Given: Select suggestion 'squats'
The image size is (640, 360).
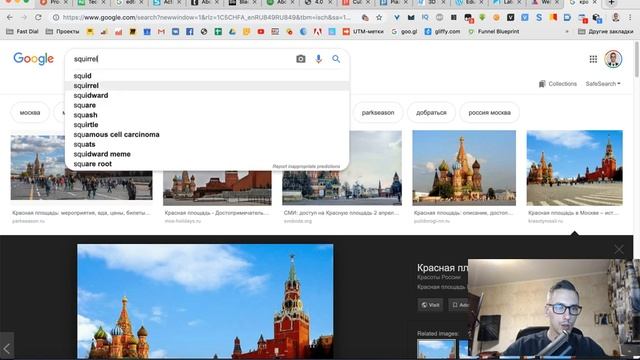Looking at the screenshot, I should (207, 144).
